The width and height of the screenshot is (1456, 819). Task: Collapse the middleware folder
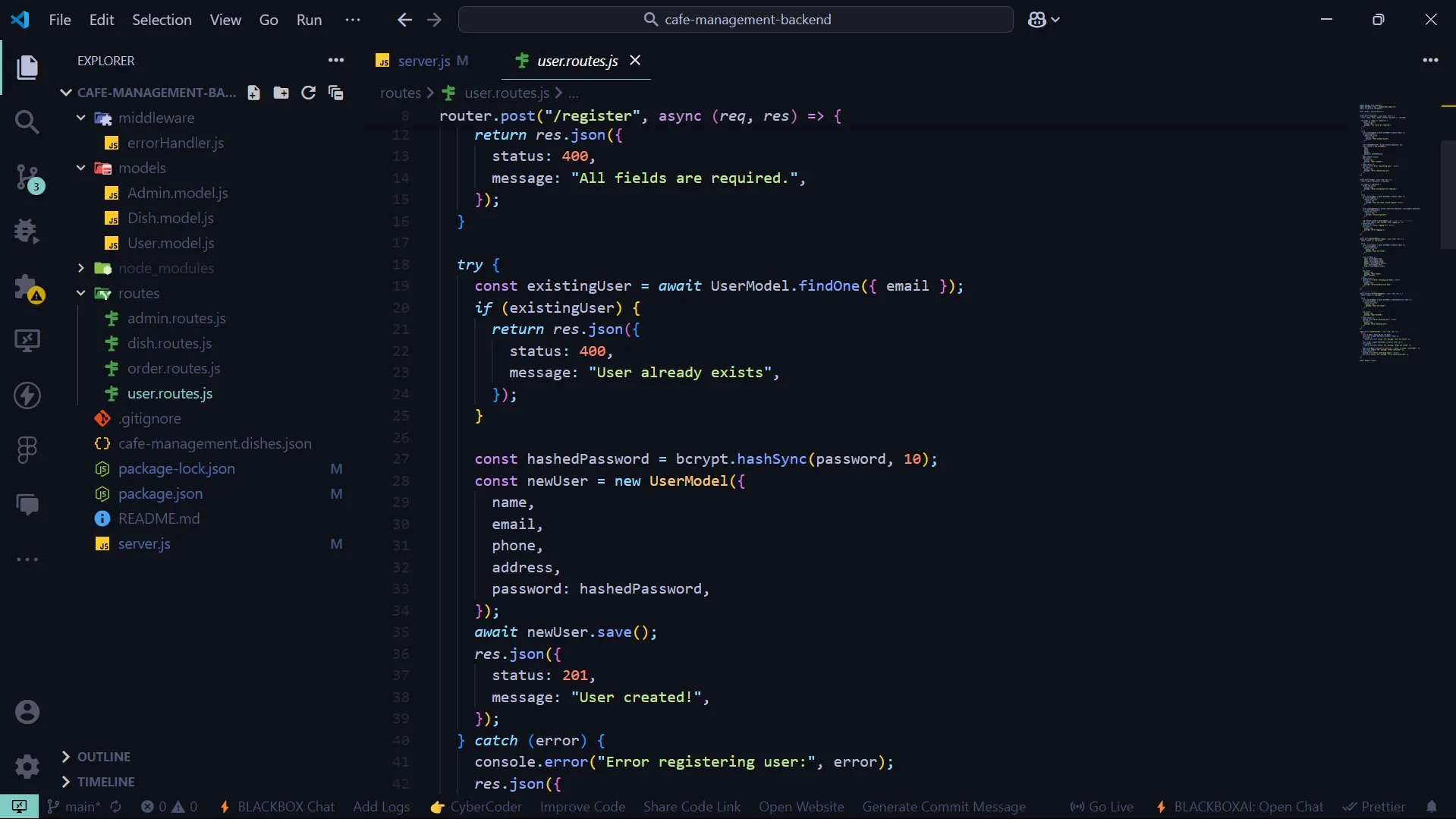pos(81,118)
